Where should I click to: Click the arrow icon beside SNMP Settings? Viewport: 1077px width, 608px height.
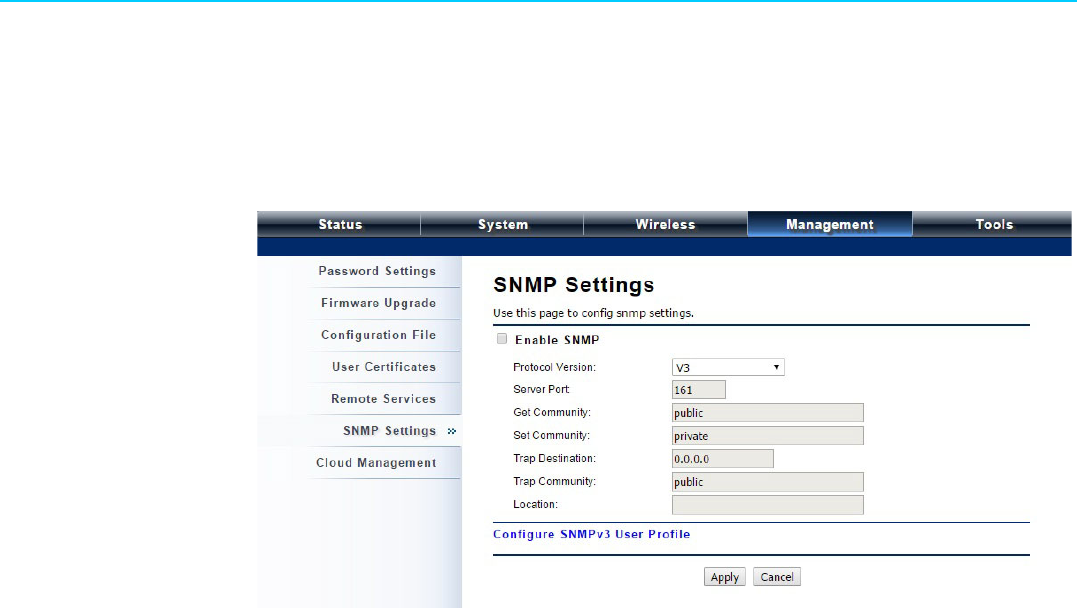tap(451, 431)
